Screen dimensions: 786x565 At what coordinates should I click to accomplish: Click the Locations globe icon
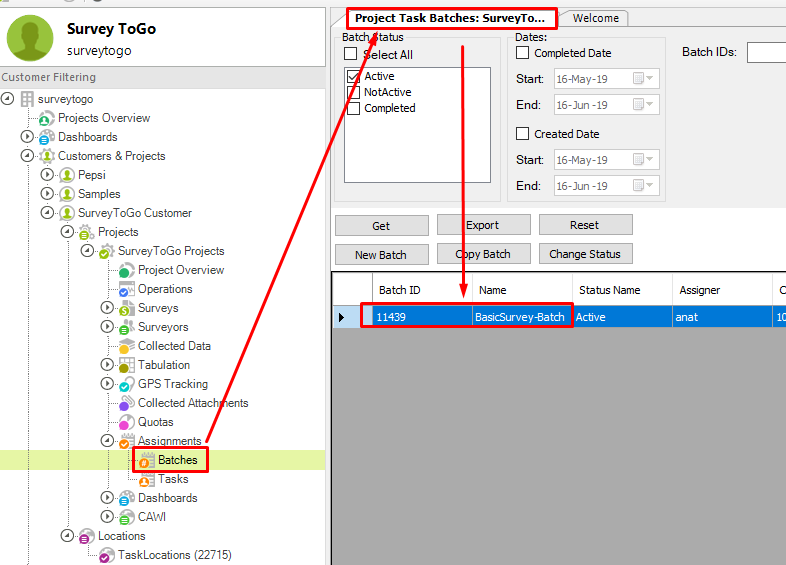(86, 536)
